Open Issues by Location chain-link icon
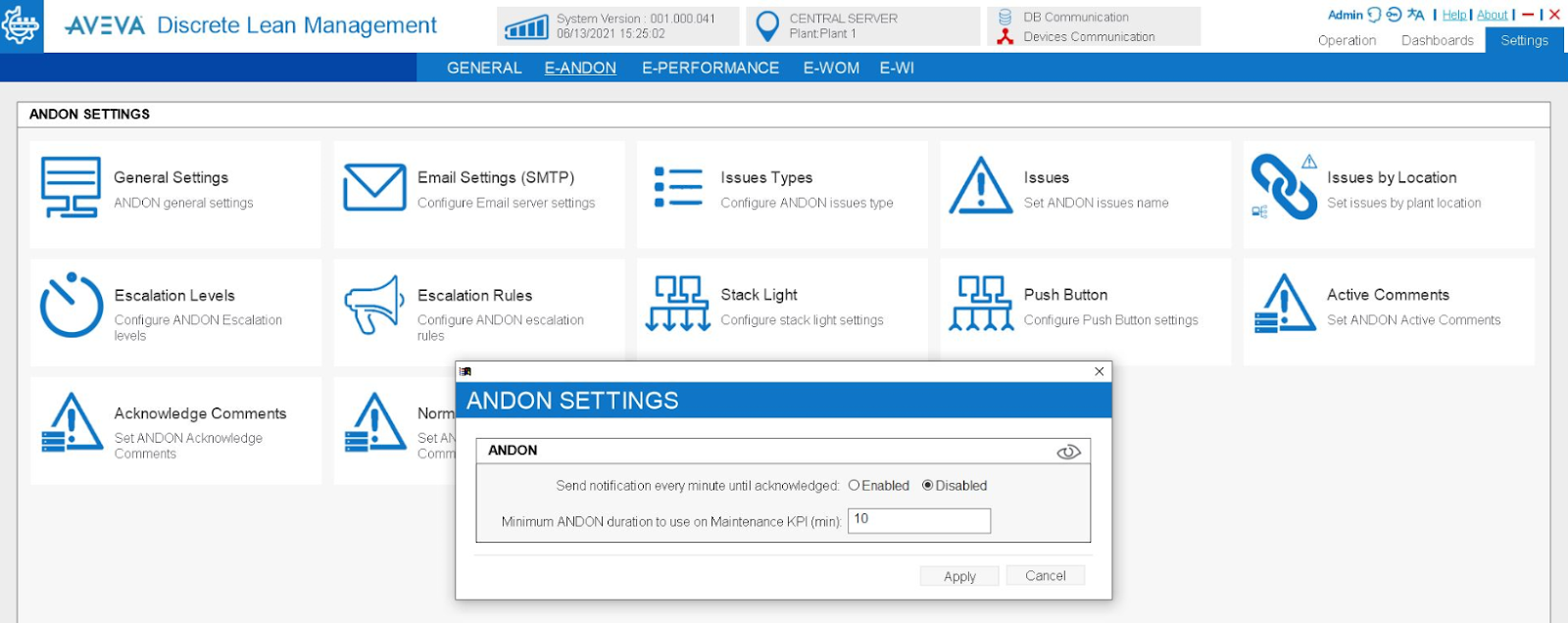Viewport: 1568px width, 623px height. point(1284,187)
